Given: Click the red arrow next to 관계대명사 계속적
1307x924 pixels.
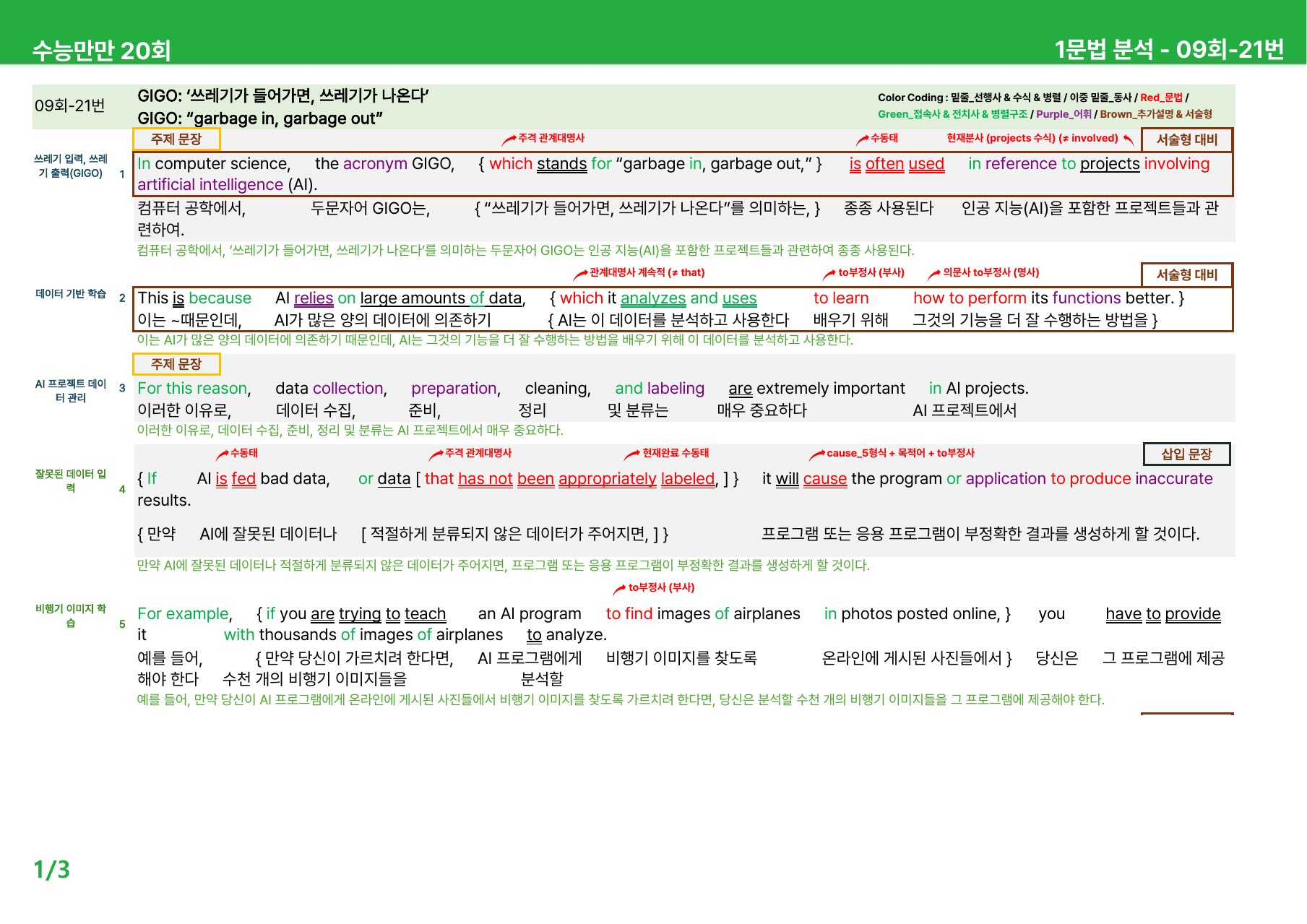Looking at the screenshot, I should [580, 274].
